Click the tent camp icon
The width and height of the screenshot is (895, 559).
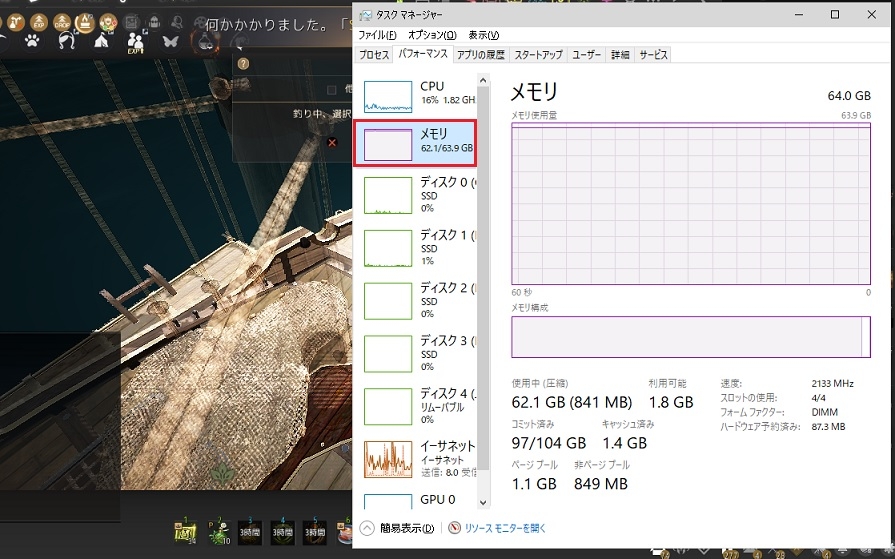[101, 42]
